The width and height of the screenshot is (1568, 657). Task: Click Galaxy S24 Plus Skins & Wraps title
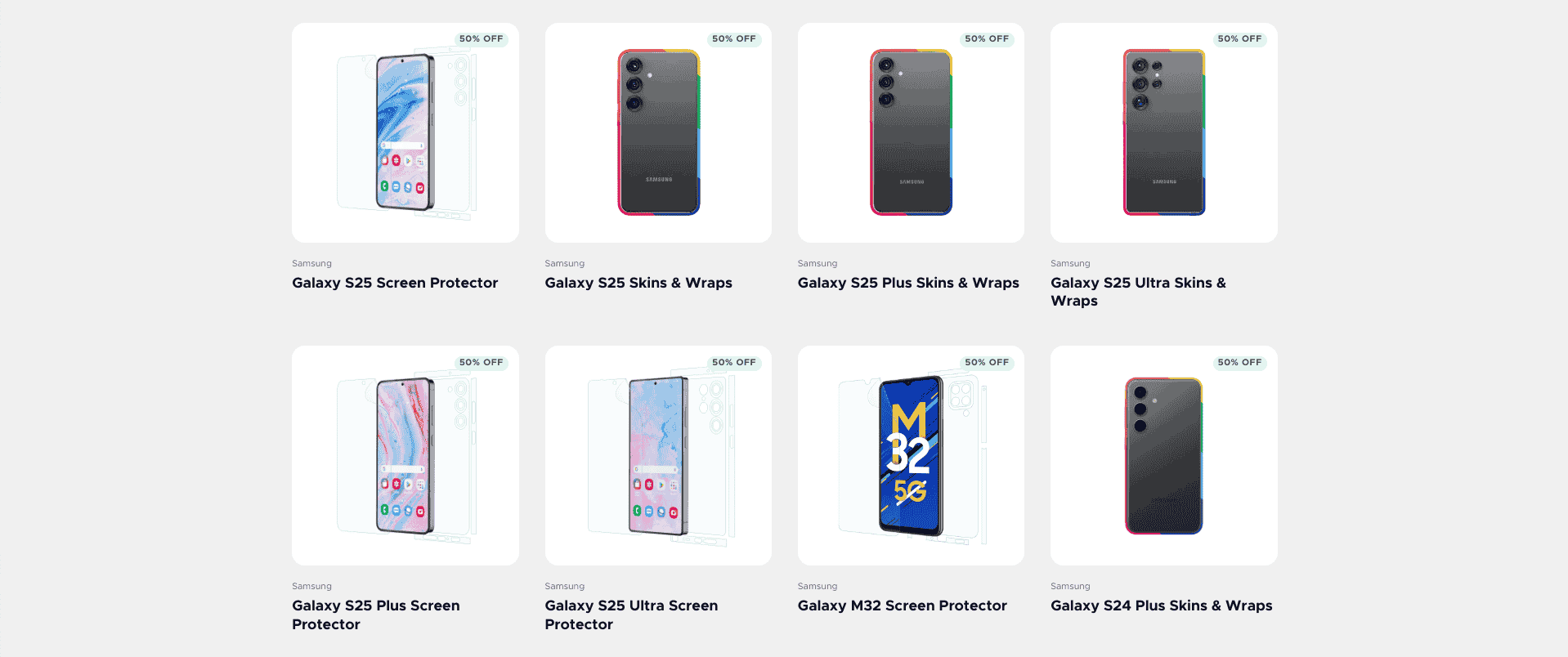click(x=1161, y=606)
